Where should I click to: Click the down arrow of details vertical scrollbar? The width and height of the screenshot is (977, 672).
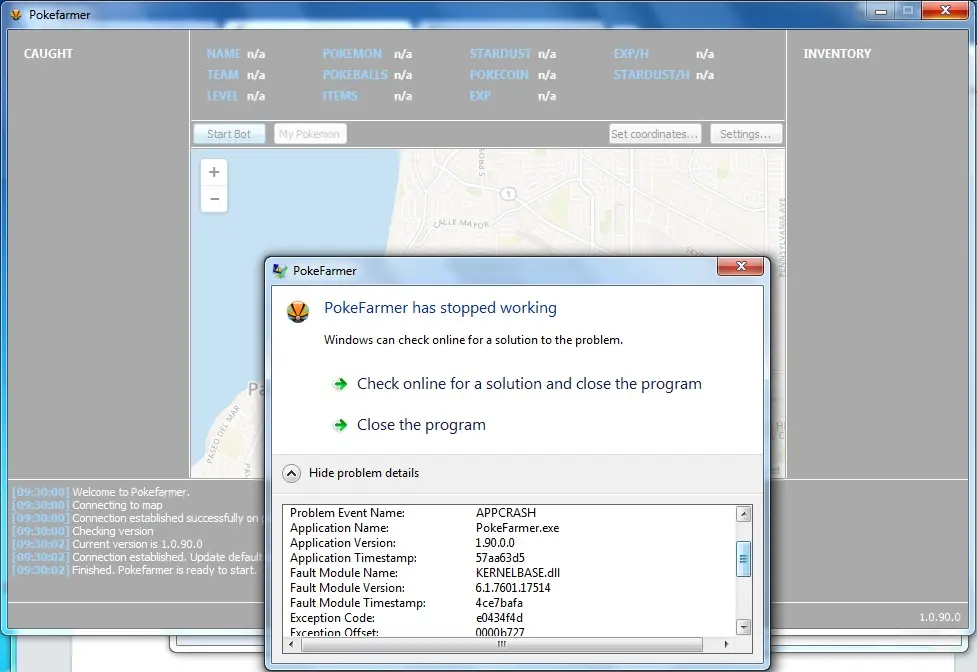(x=743, y=627)
